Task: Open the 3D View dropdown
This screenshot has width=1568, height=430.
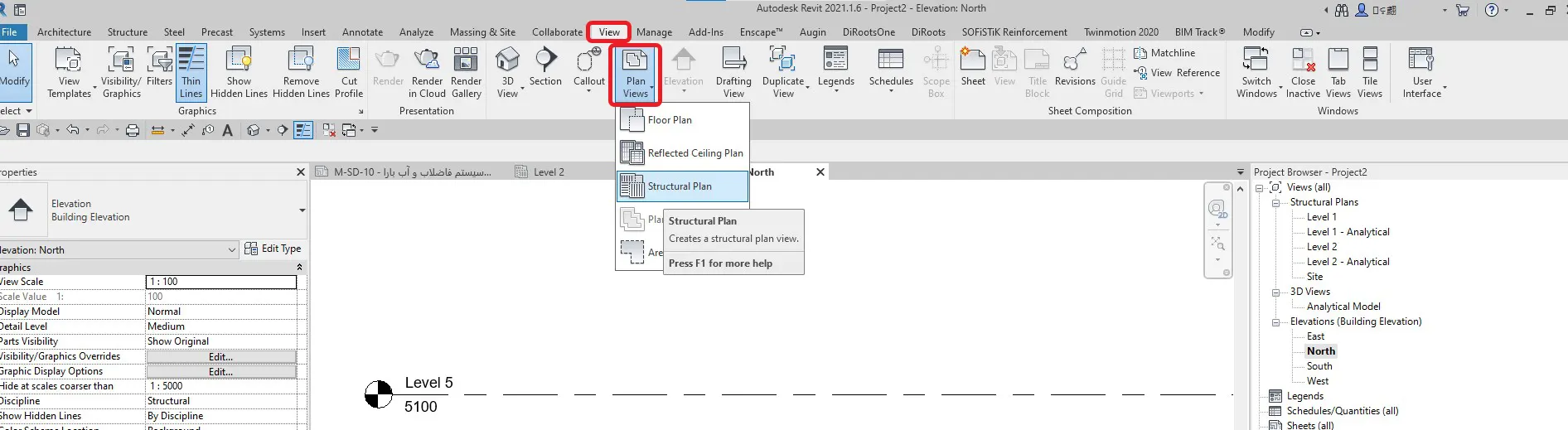Action: 507,72
